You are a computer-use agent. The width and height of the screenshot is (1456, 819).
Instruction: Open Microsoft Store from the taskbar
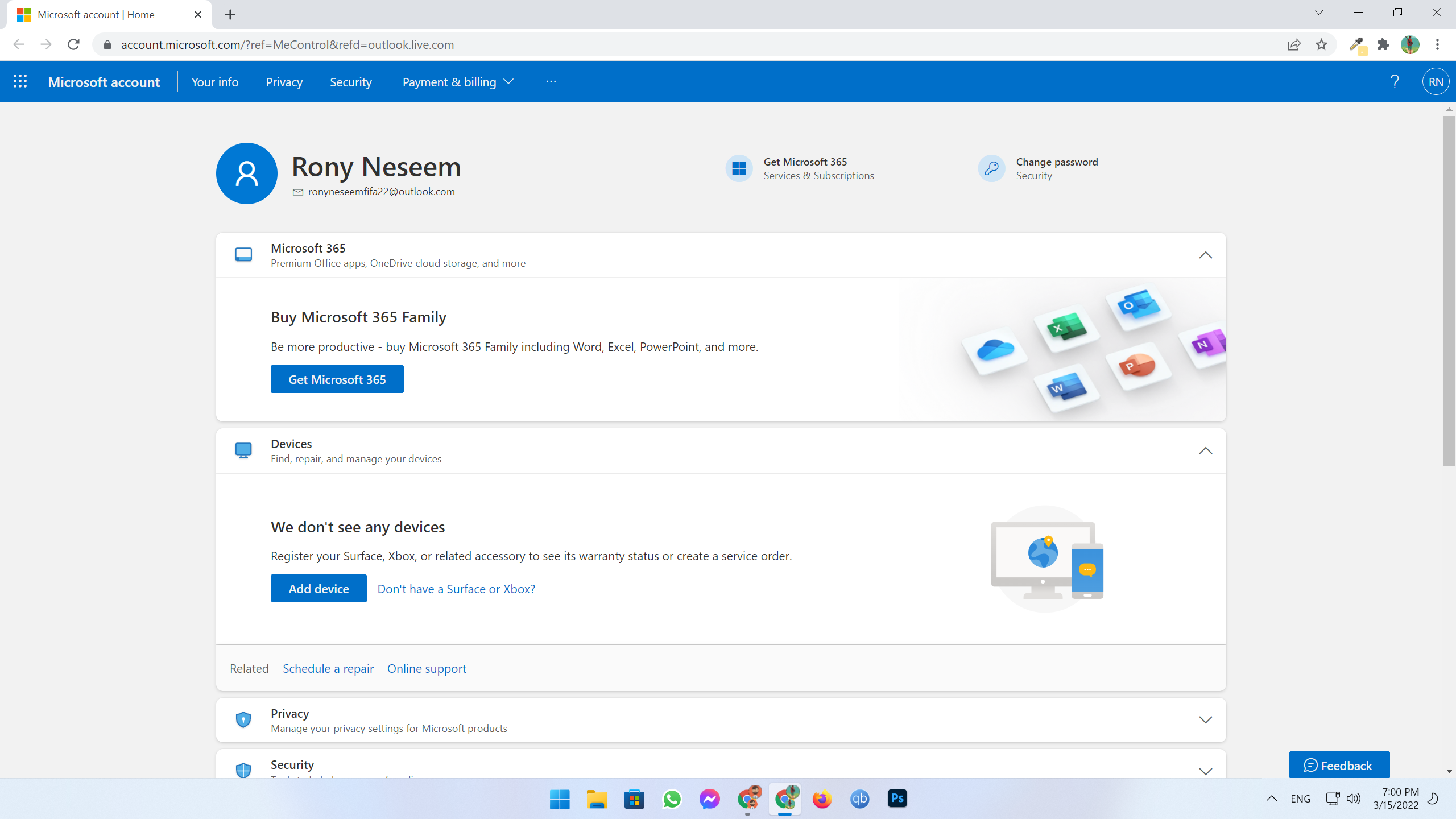click(635, 799)
